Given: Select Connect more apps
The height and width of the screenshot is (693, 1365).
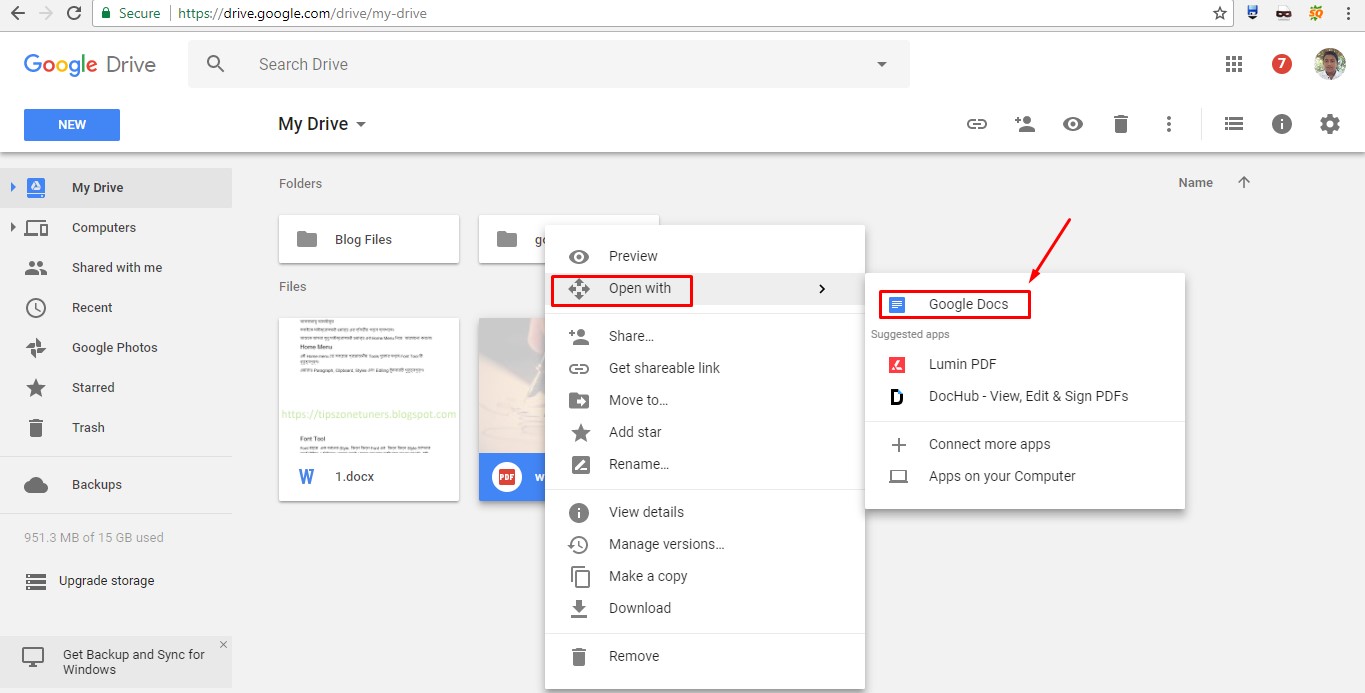Looking at the screenshot, I should tap(1025, 444).
